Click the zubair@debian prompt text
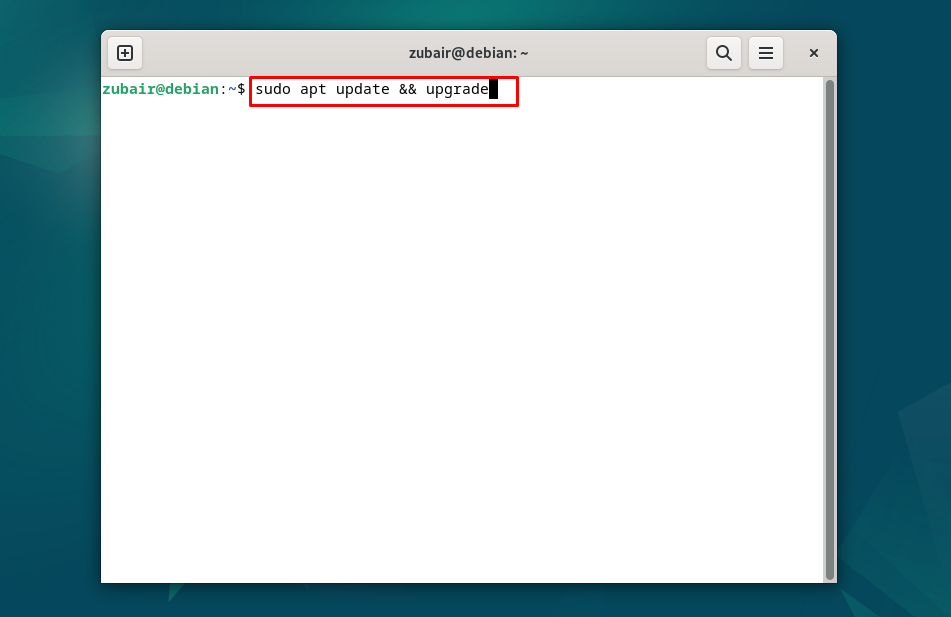Viewport: 951px width, 617px height. point(161,89)
